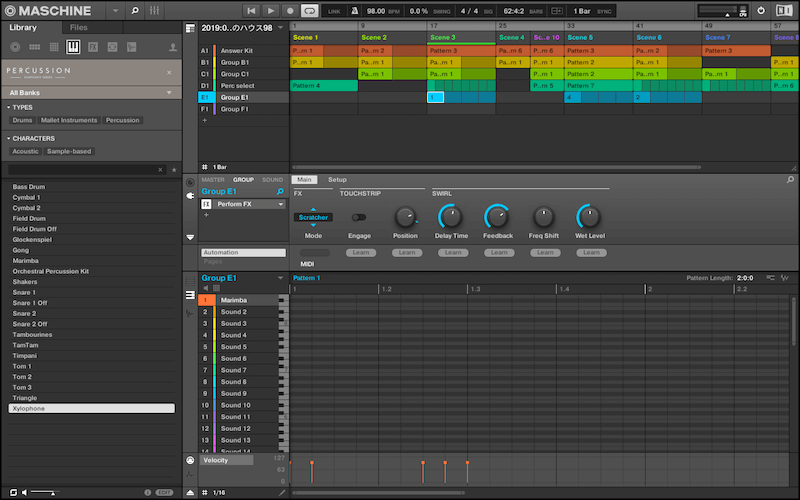This screenshot has width=800, height=500.
Task: Select the Groups type icon in Library
Action: (x=35, y=47)
